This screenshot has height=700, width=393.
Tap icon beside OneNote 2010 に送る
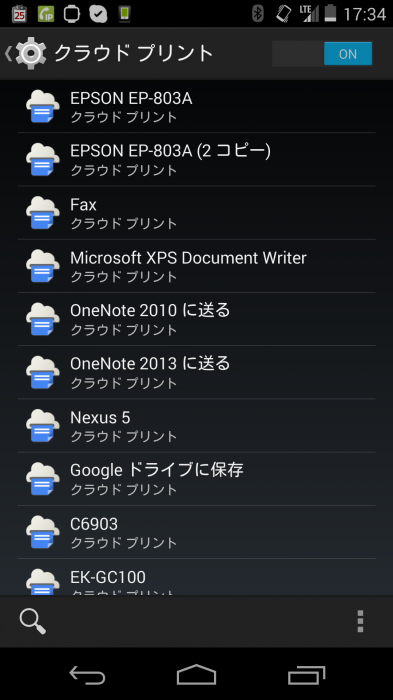click(x=42, y=319)
